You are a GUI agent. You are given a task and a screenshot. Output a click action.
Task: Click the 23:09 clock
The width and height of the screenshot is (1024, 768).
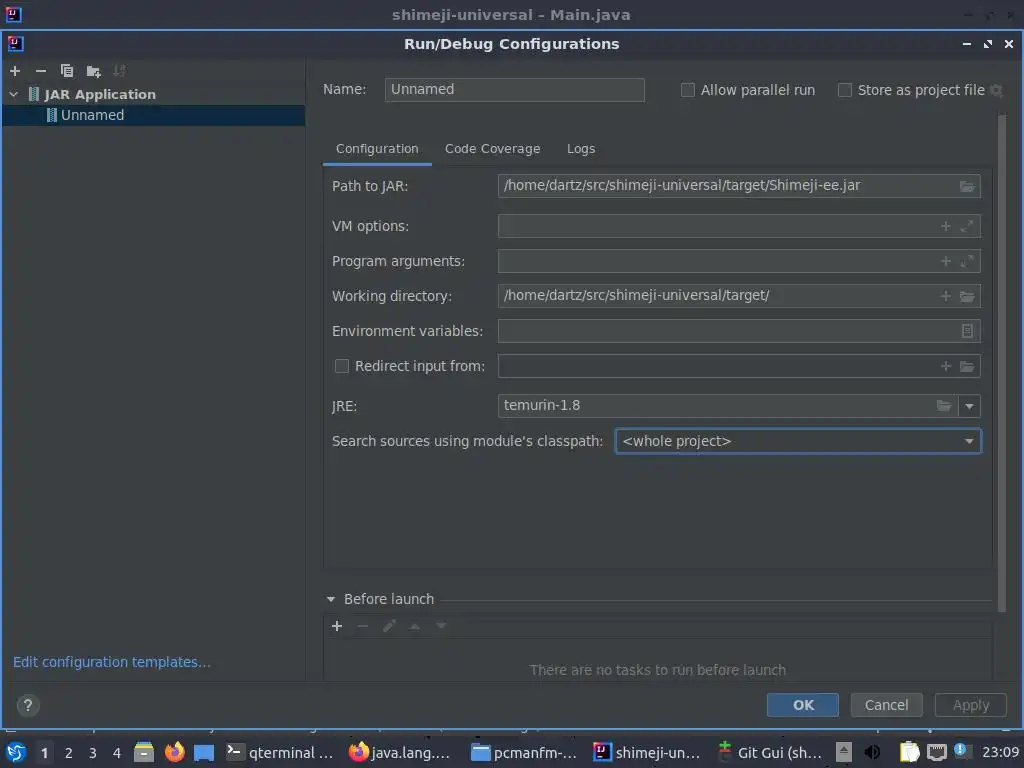click(1000, 752)
